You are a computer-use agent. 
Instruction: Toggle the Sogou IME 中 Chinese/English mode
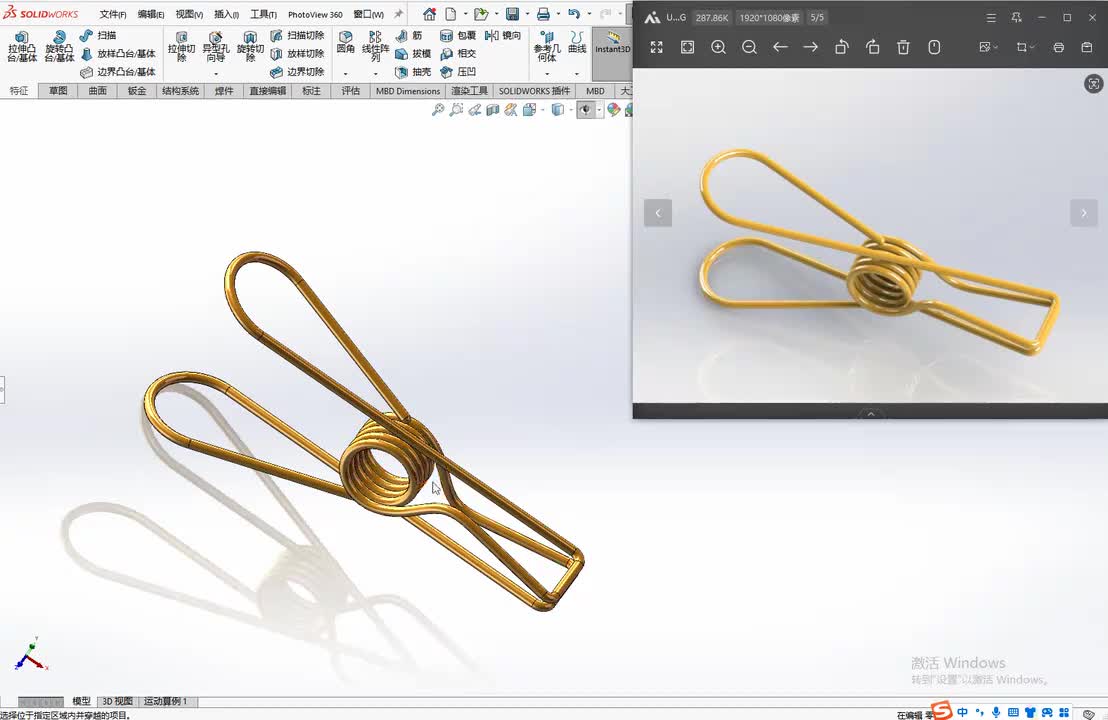point(962,712)
